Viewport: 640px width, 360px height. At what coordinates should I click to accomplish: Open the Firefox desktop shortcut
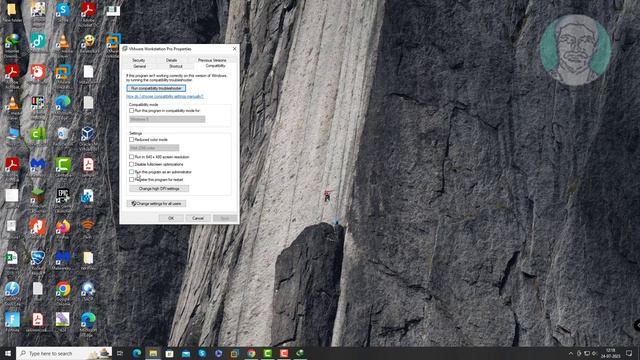[62, 227]
